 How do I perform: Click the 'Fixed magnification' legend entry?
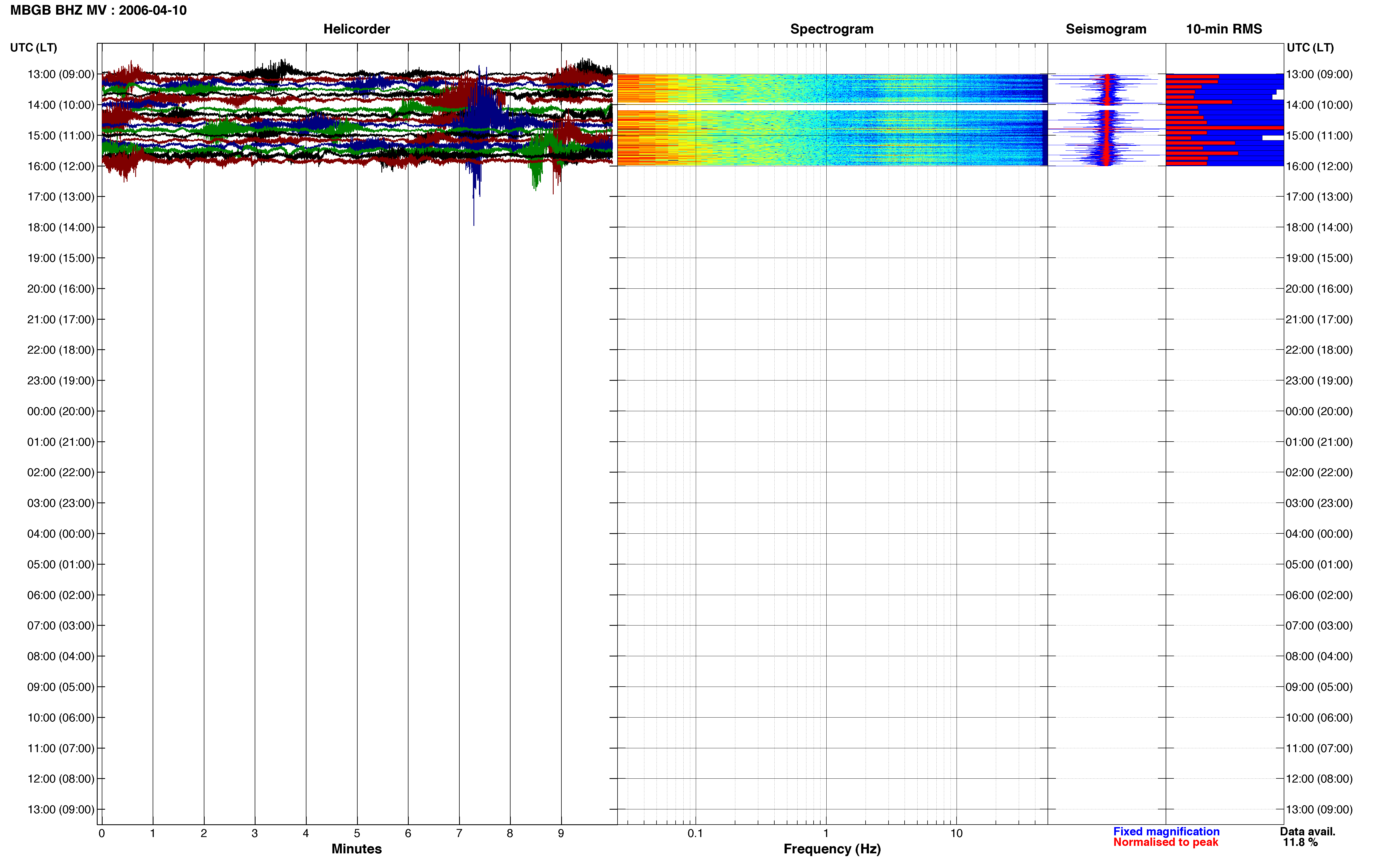(1166, 831)
